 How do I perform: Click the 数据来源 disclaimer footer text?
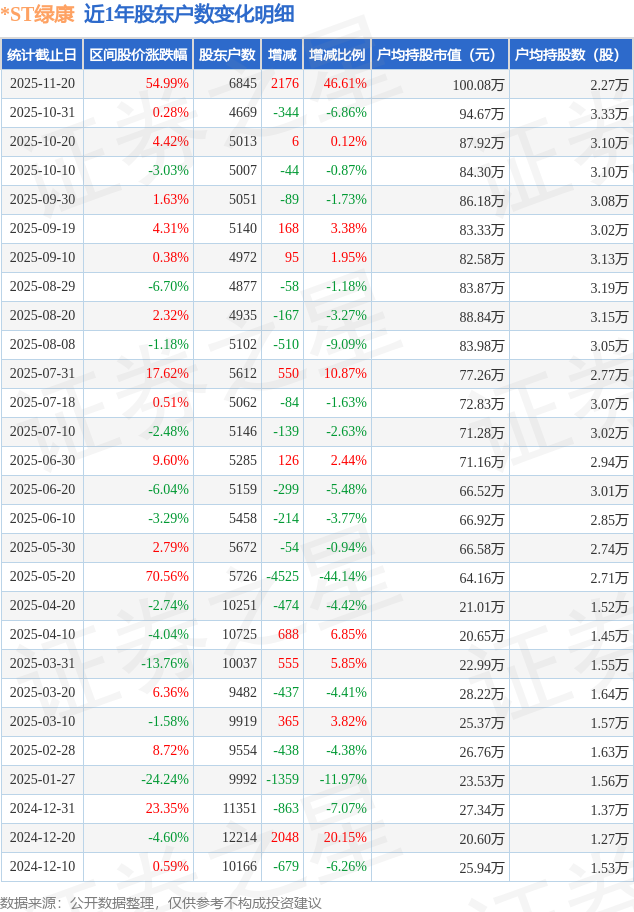[161, 902]
